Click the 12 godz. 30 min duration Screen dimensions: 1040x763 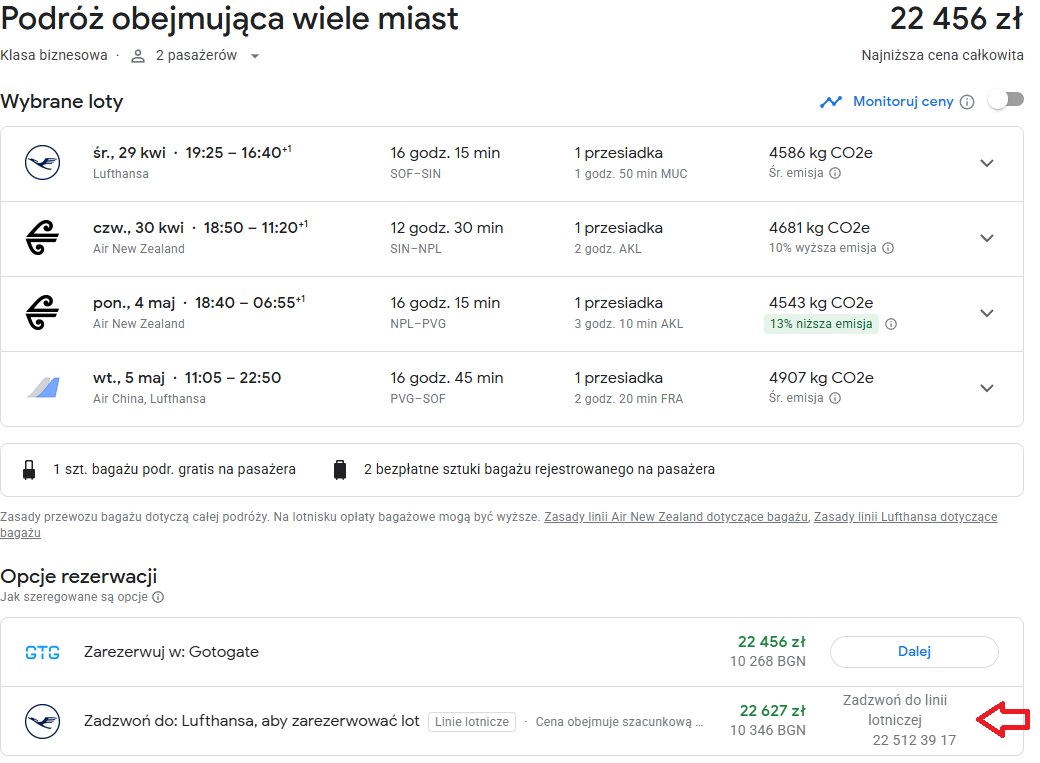coord(446,228)
